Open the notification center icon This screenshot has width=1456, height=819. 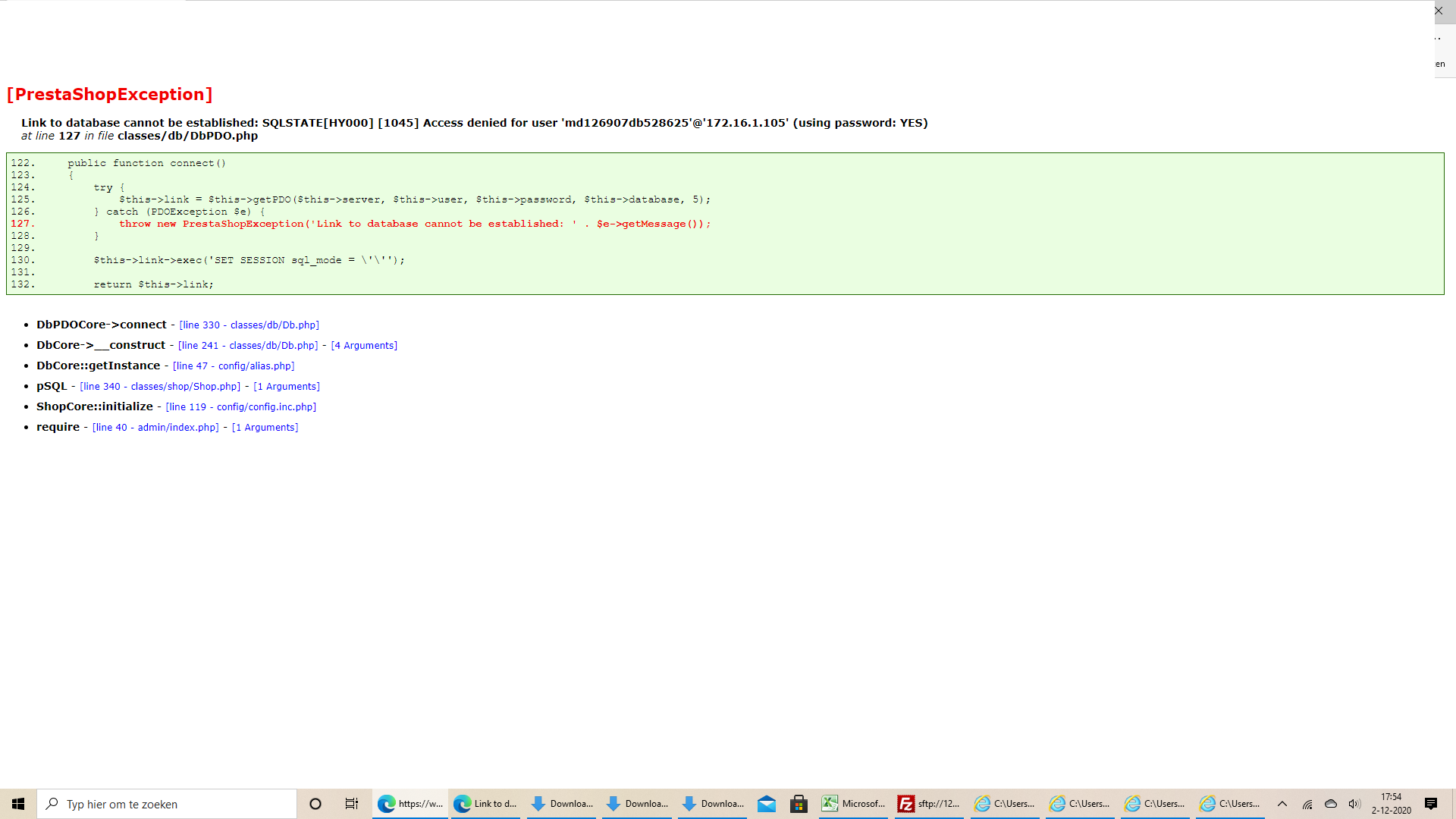pos(1431,804)
